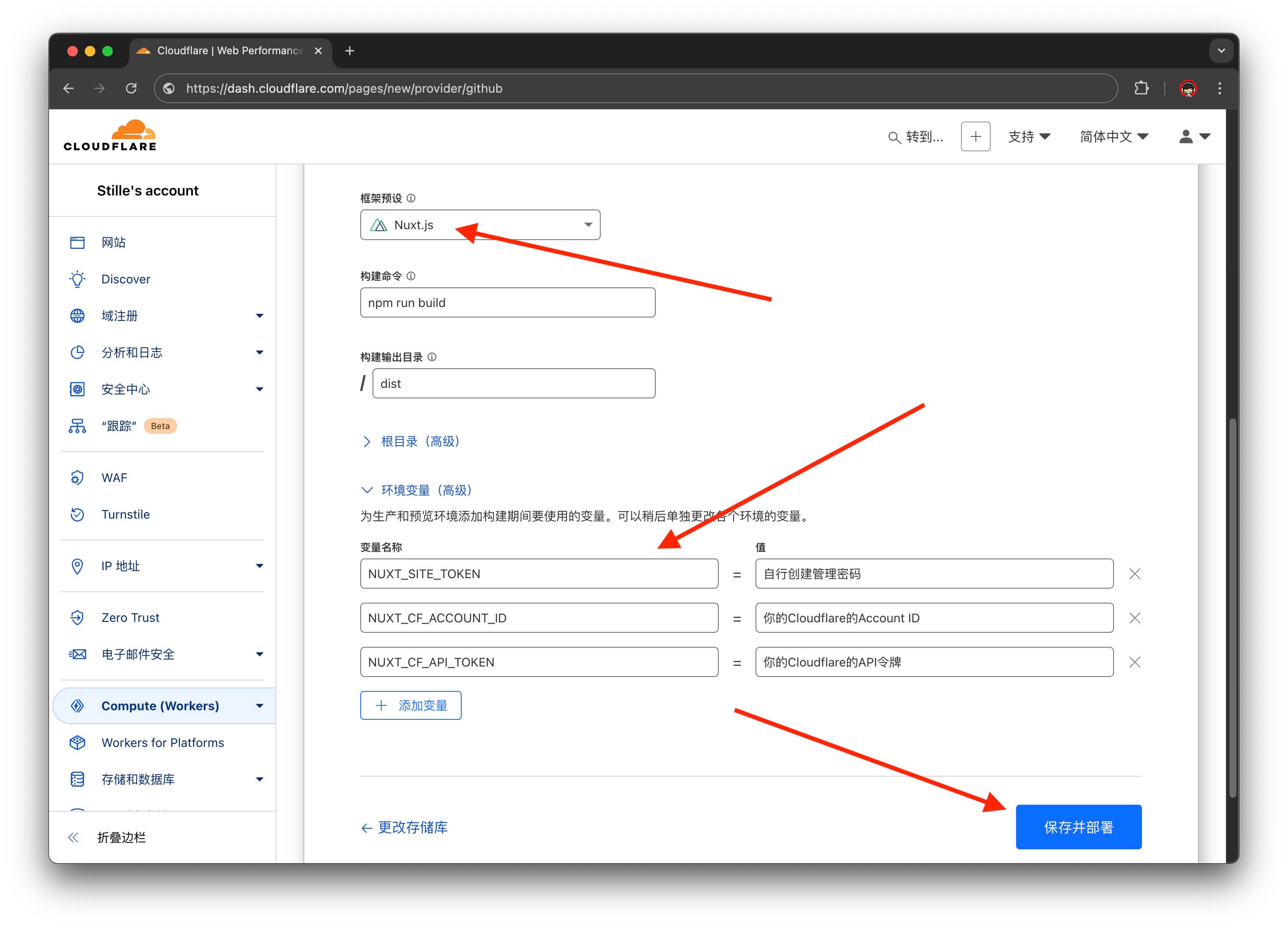
Task: Remove the NUXT_SITE_TOKEN variable row
Action: [1135, 574]
